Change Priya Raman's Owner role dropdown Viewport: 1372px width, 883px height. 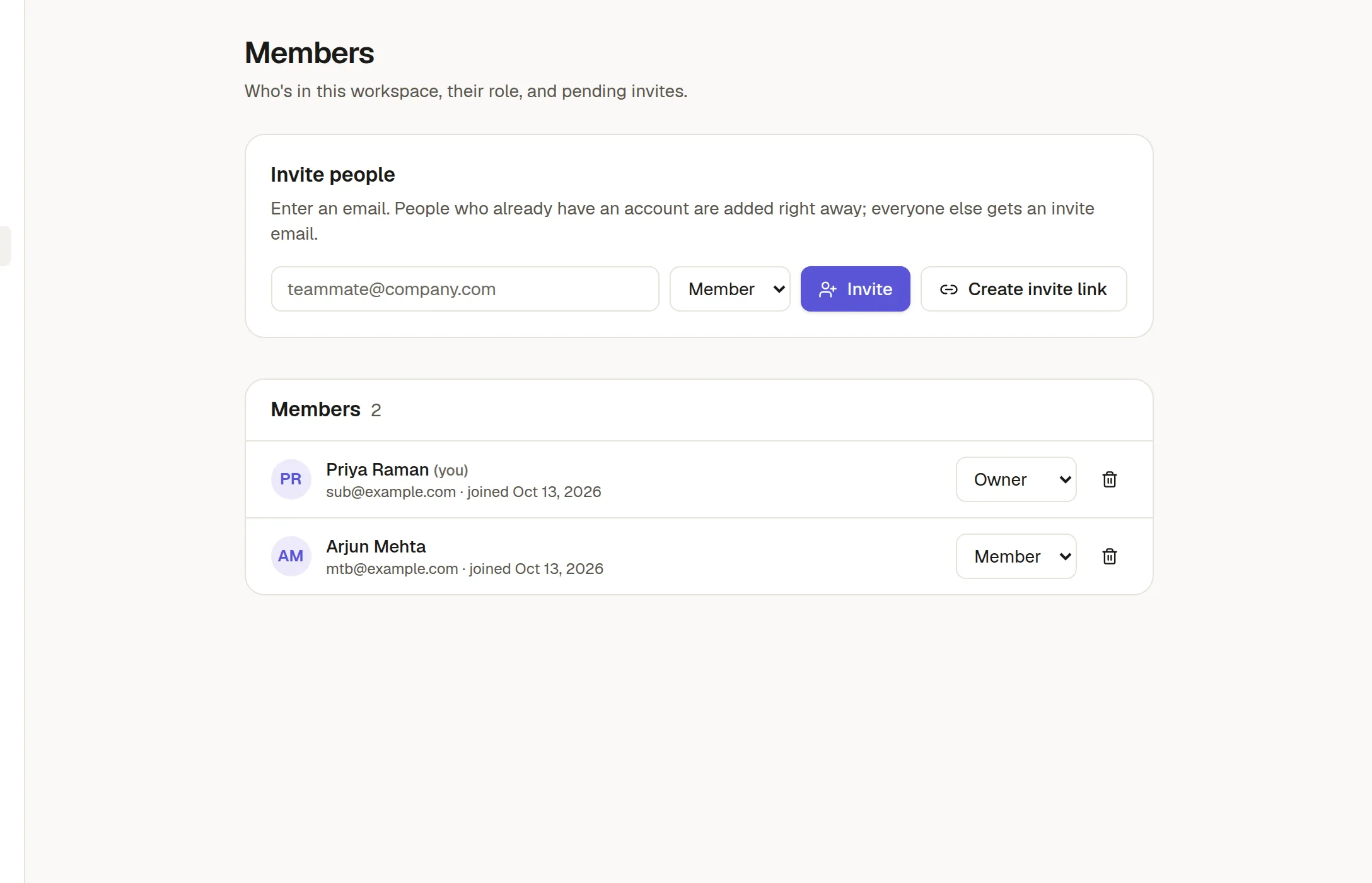1016,479
